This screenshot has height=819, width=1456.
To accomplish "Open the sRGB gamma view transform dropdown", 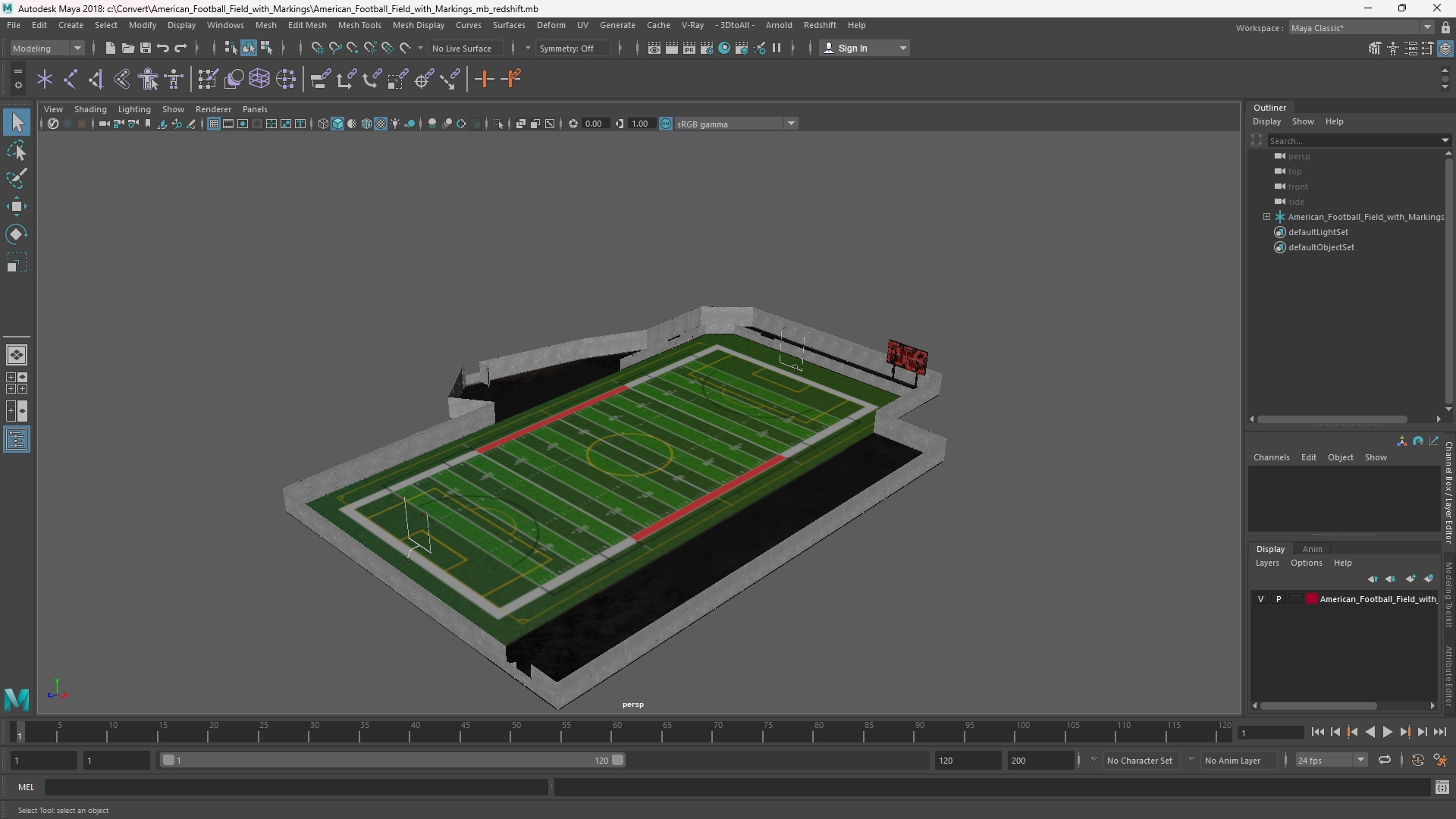I will click(736, 124).
